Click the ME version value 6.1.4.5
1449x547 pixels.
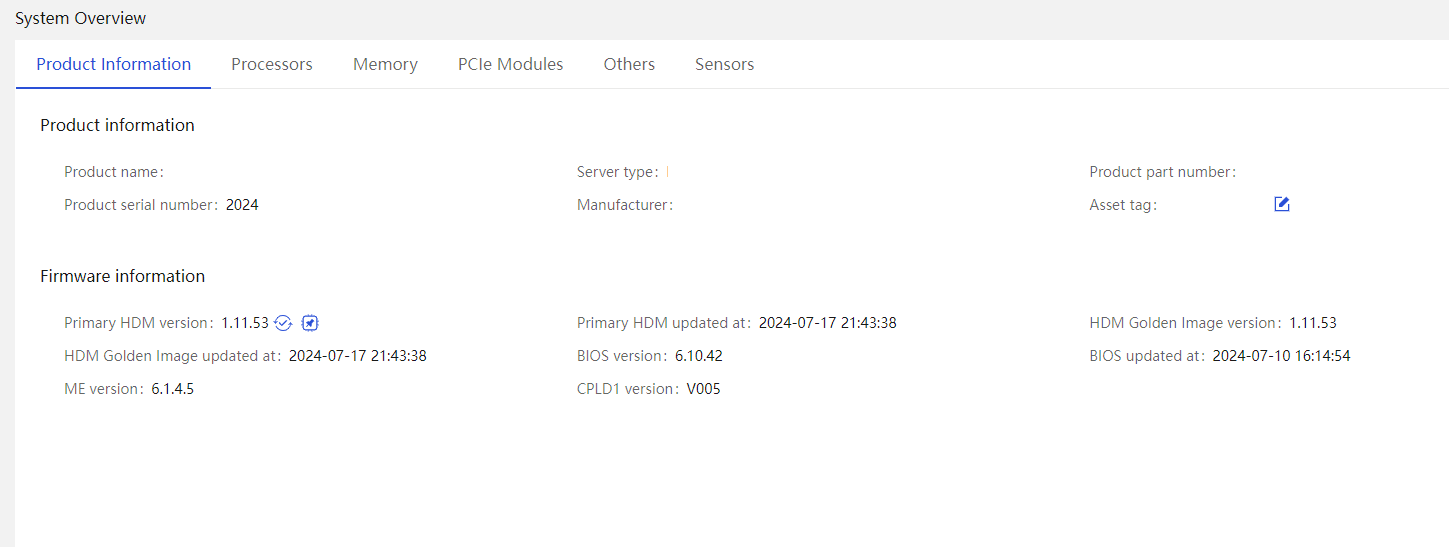tap(173, 389)
